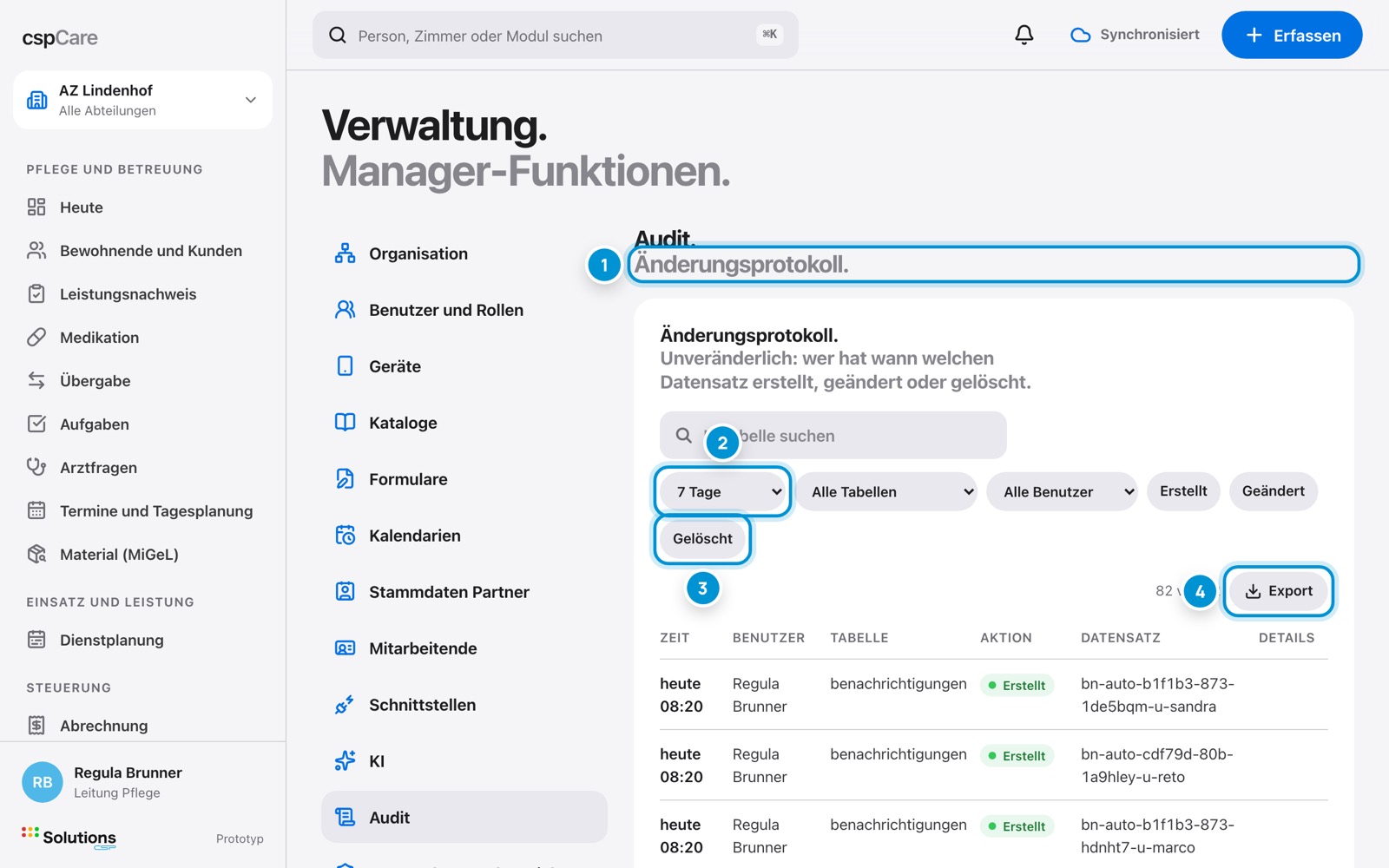Click Kalendarien calendar-clock icon
This screenshot has width=1389, height=868.
pyautogui.click(x=346, y=536)
